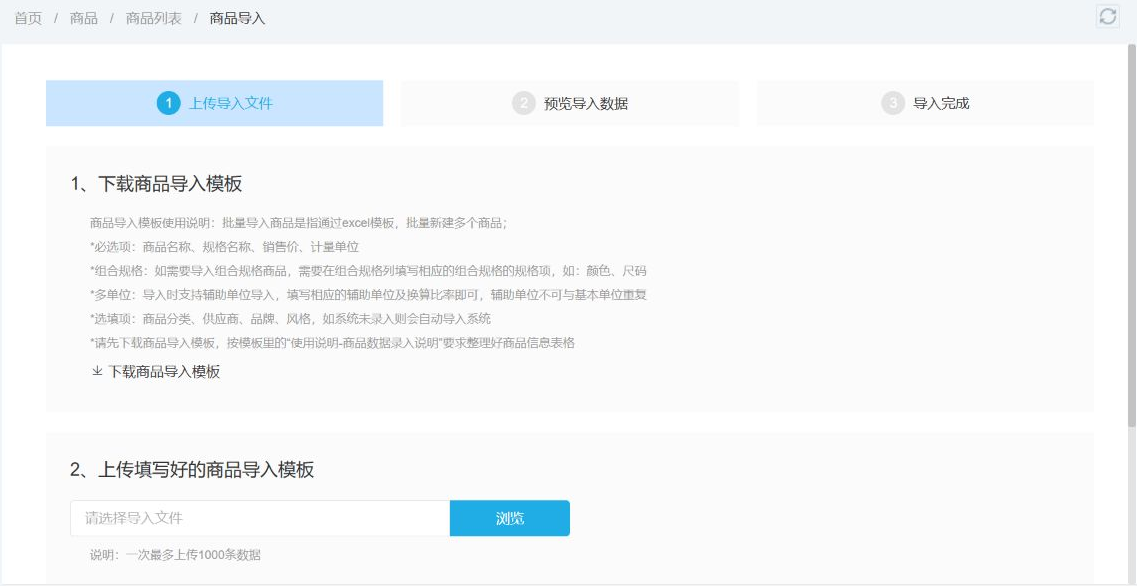
Task: Open 商品 breadcrumb link
Action: tap(83, 18)
